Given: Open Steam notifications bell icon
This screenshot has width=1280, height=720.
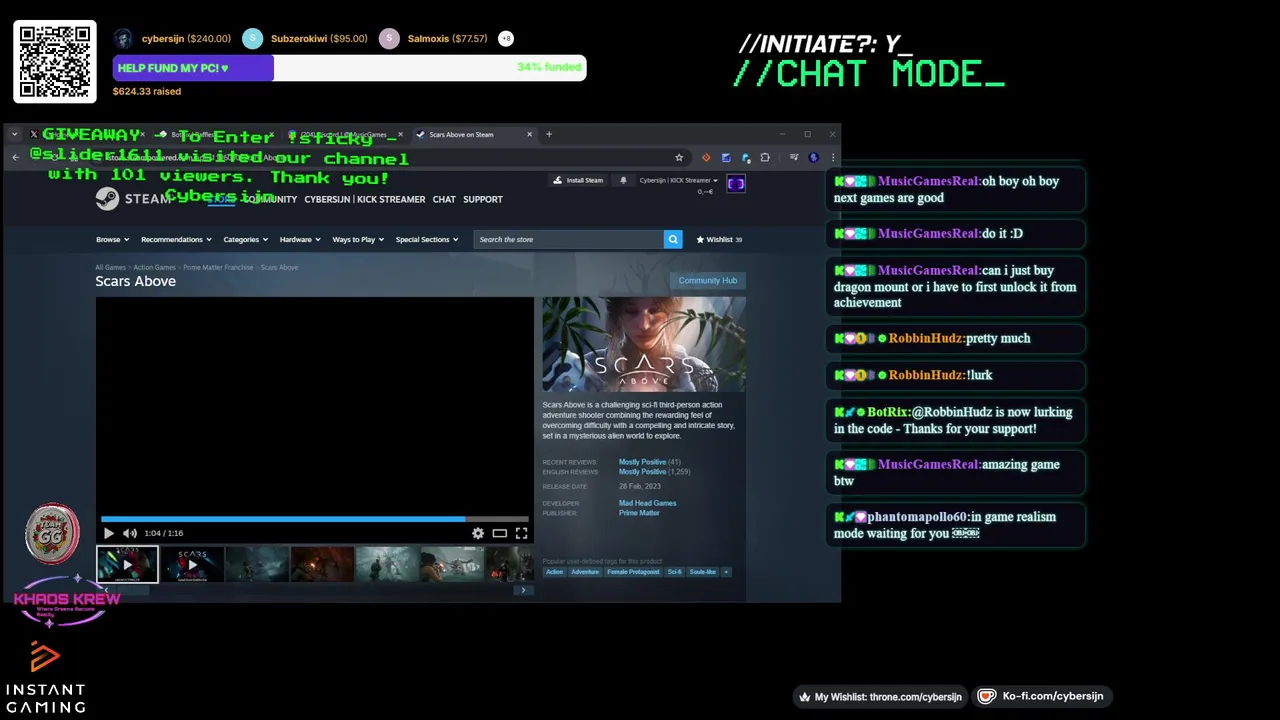Looking at the screenshot, I should 623,180.
